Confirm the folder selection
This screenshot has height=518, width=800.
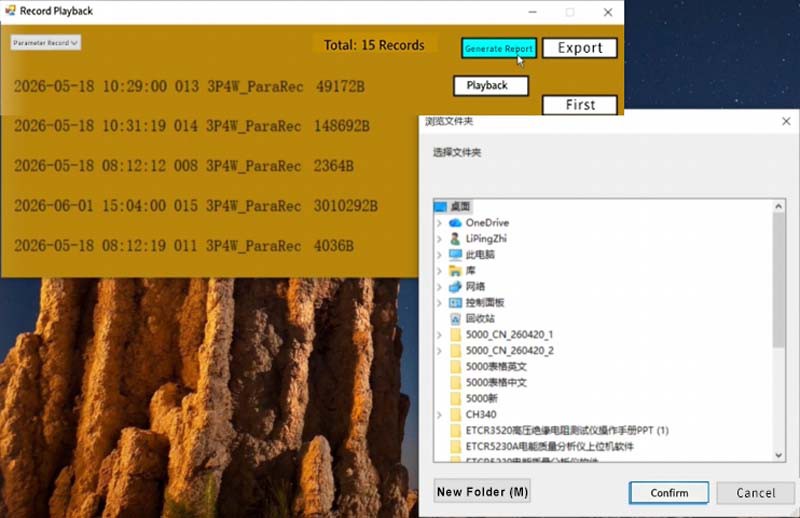tap(669, 492)
